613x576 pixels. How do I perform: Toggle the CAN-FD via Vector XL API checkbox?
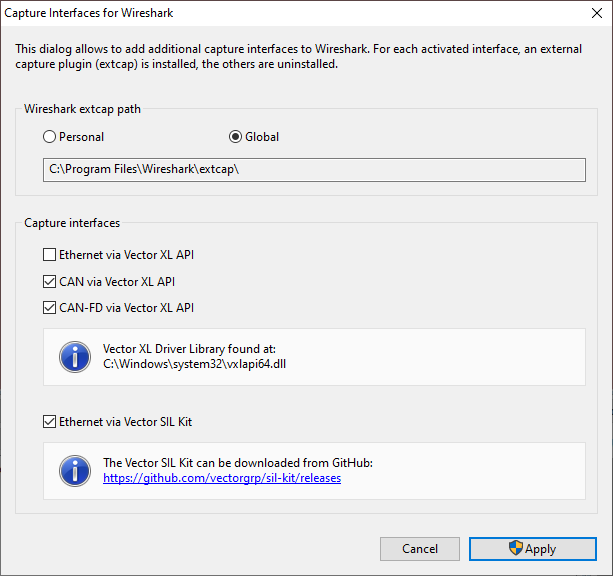[49, 308]
